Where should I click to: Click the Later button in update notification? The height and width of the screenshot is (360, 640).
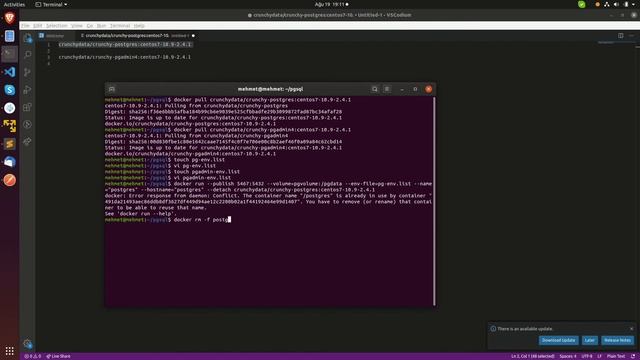(x=589, y=340)
